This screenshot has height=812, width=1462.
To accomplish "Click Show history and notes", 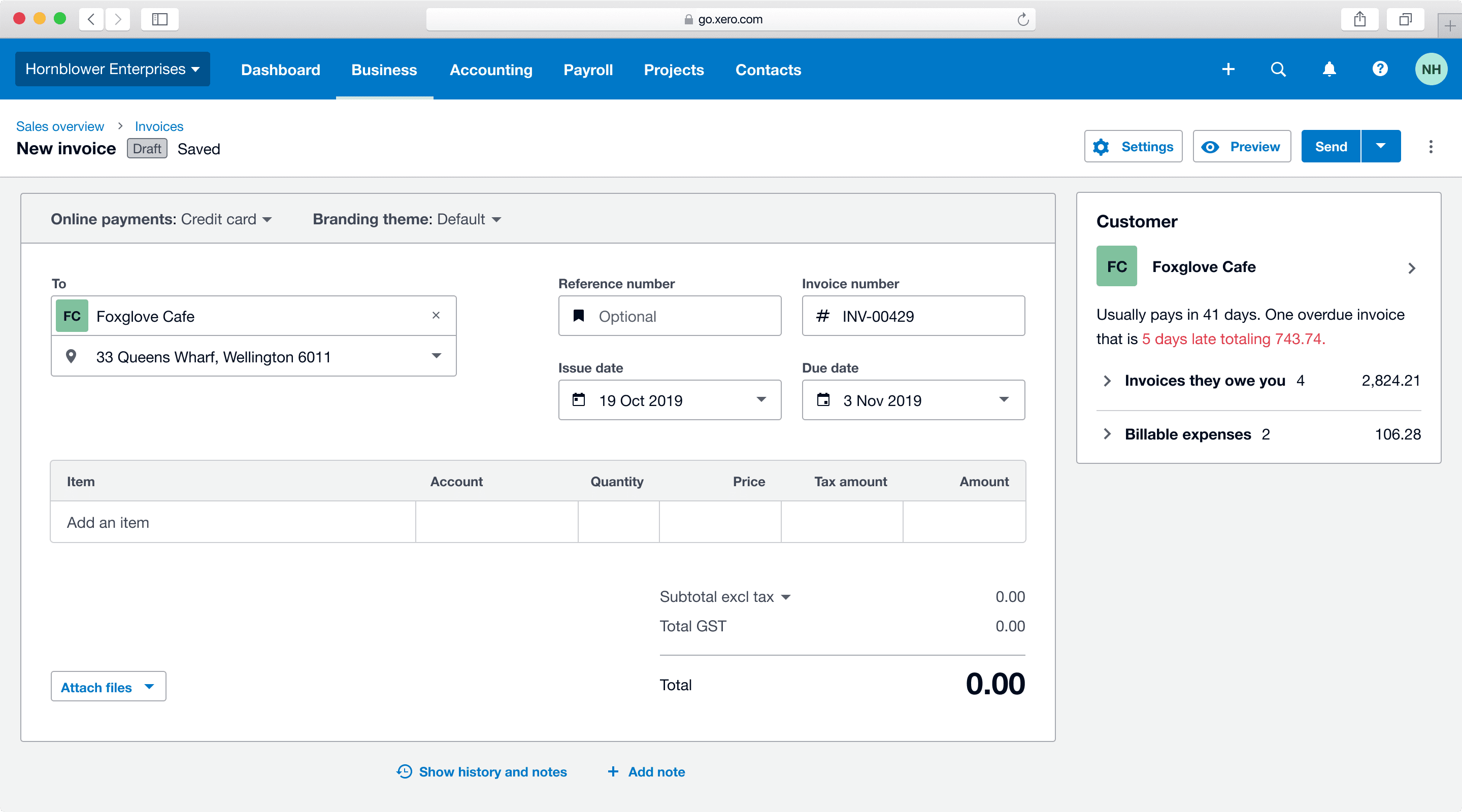I will coord(482,772).
